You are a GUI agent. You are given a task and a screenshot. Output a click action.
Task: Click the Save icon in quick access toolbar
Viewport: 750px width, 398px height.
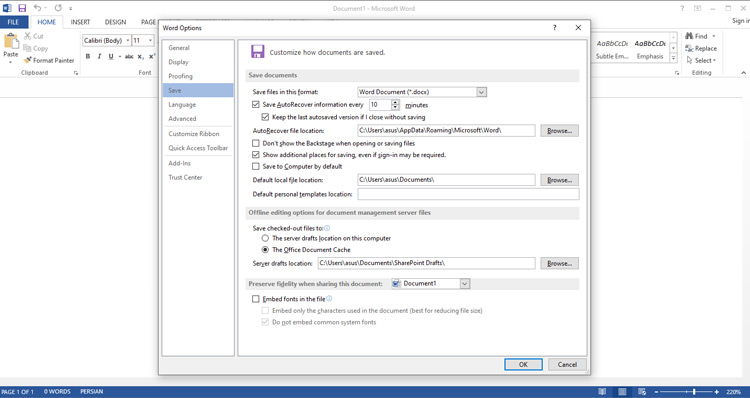(22, 8)
